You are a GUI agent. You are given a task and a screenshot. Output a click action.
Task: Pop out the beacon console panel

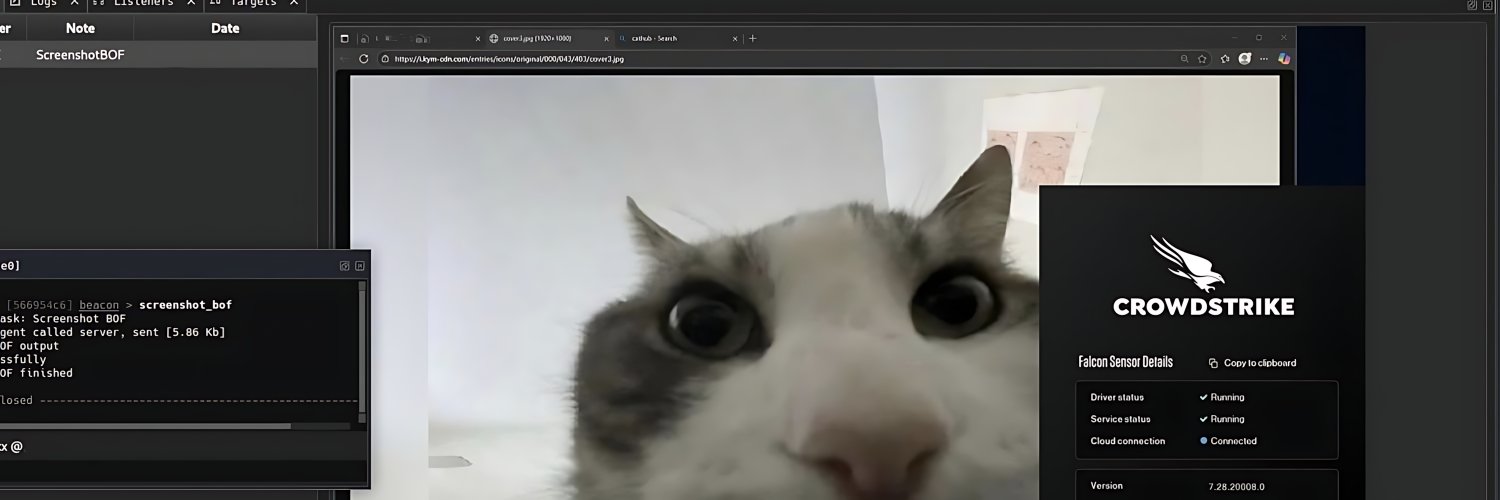[344, 266]
